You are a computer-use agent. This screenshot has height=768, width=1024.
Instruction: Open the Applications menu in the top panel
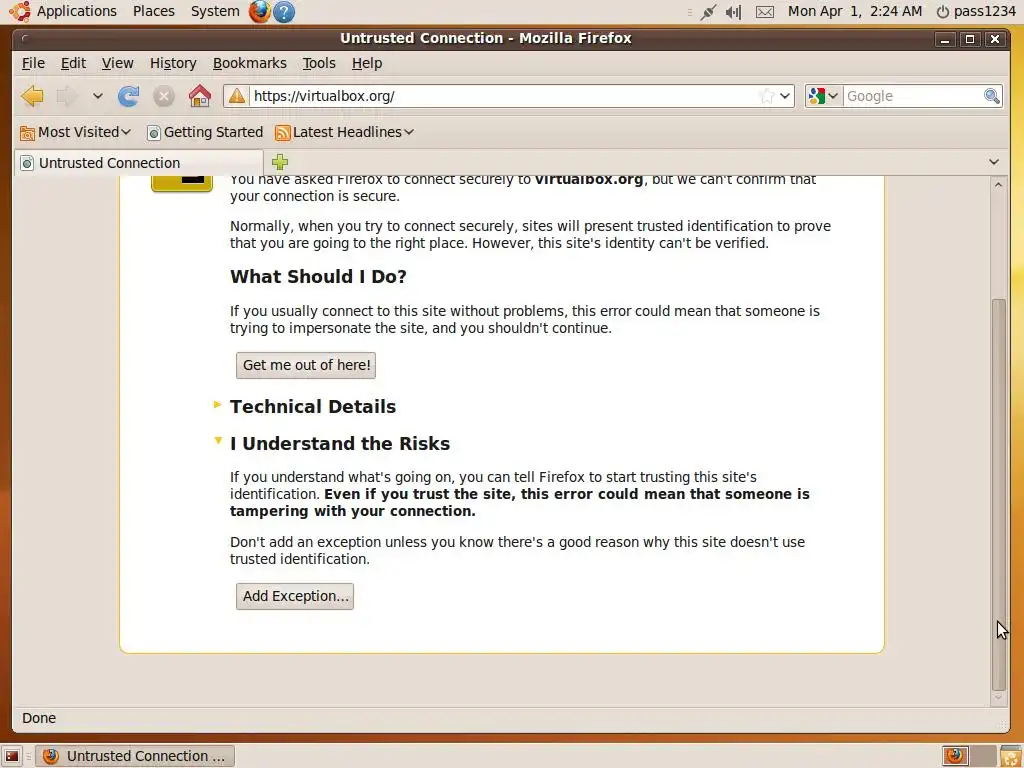coord(76,11)
